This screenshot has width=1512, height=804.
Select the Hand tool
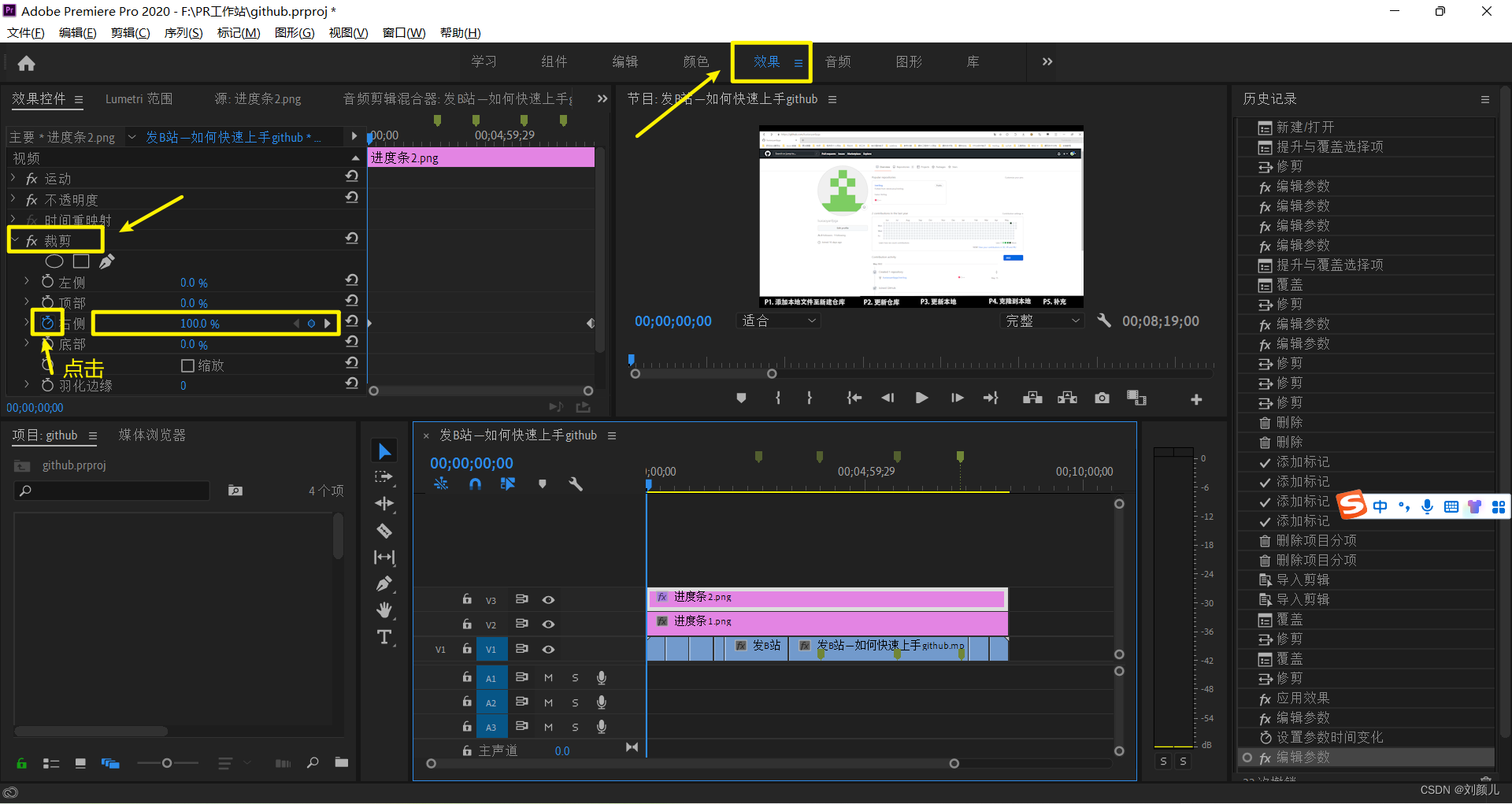pyautogui.click(x=384, y=610)
